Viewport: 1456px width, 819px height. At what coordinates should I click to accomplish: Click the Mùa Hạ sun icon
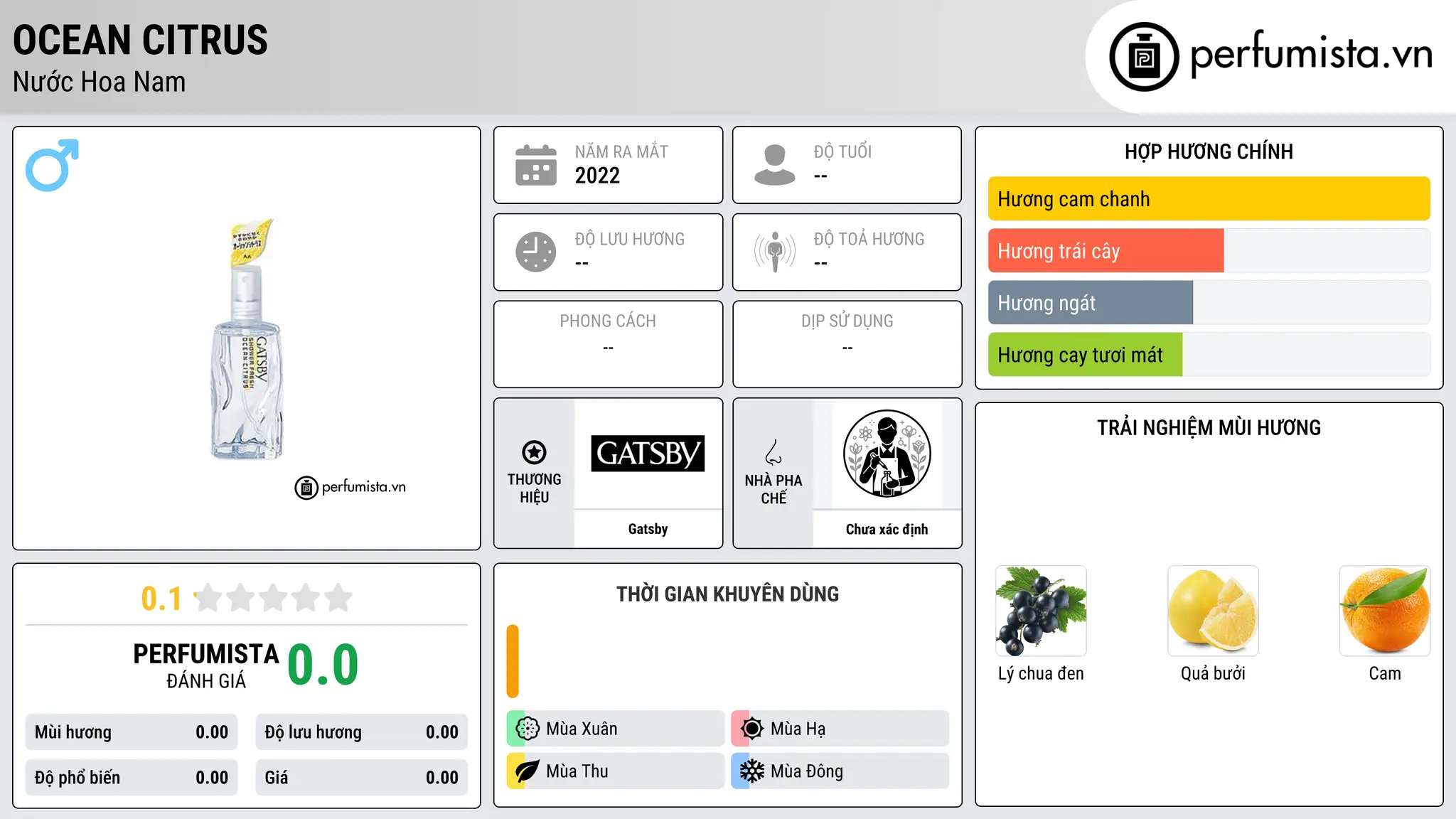[752, 729]
